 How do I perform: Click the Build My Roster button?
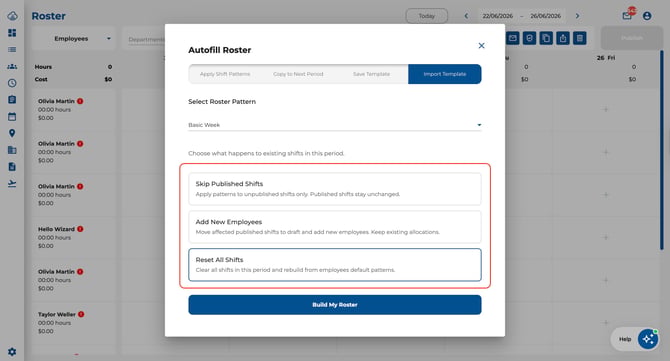click(335, 305)
